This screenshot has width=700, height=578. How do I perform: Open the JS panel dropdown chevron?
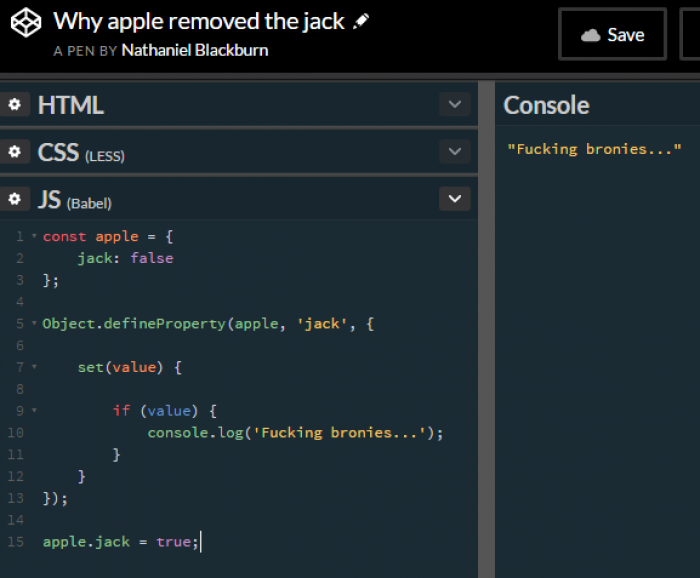coord(454,199)
